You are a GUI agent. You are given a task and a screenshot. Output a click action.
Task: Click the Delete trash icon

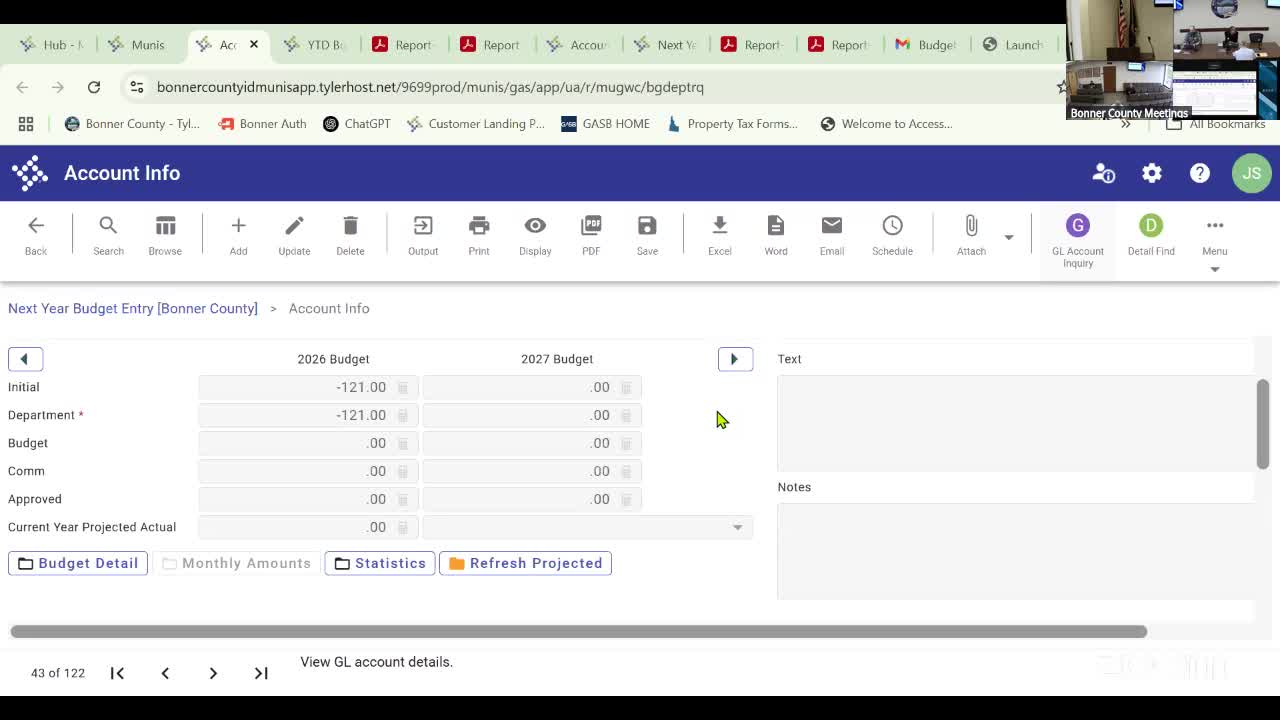[350, 236]
